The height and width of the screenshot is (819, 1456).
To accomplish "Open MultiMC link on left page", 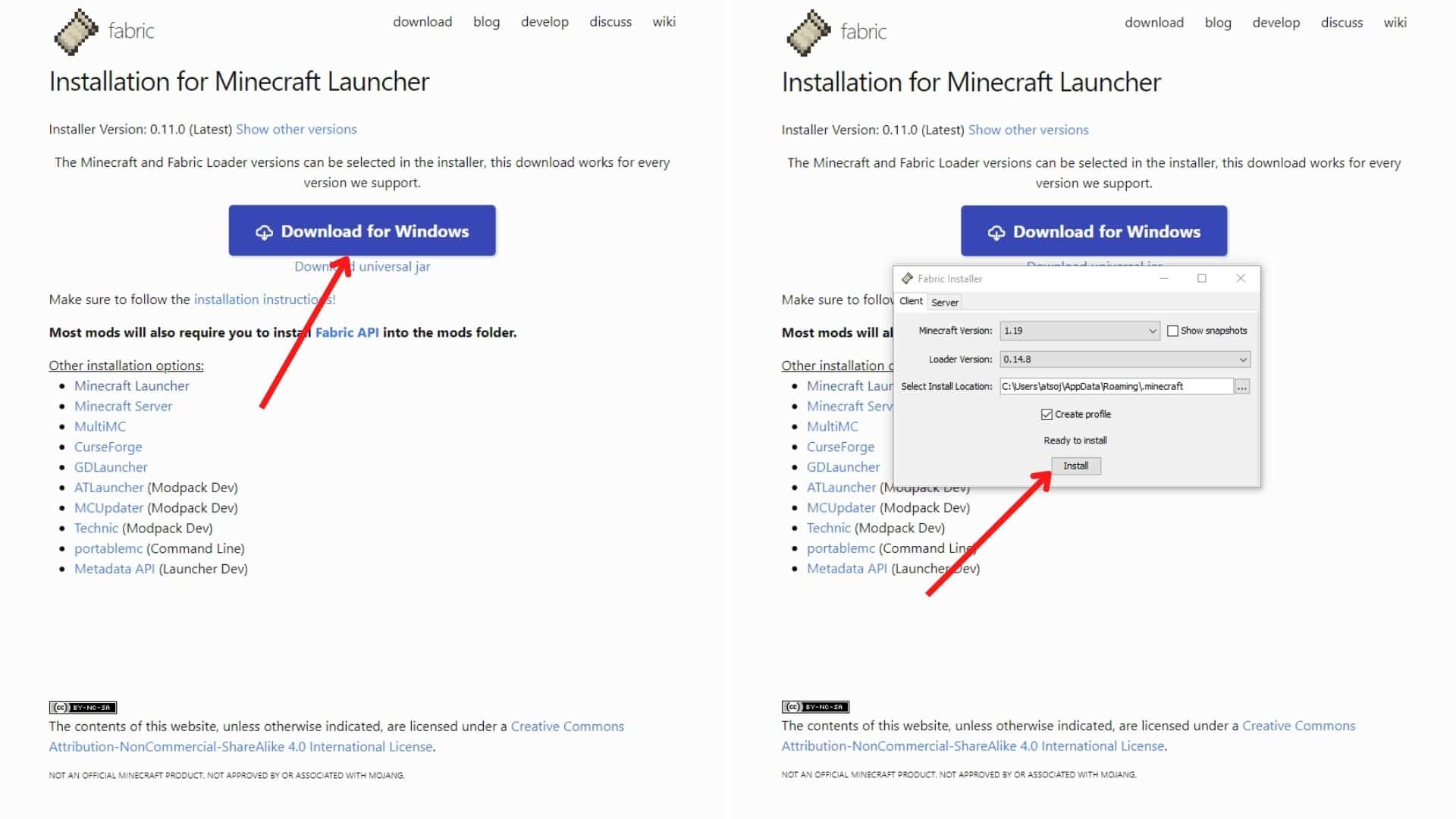I will 100,426.
